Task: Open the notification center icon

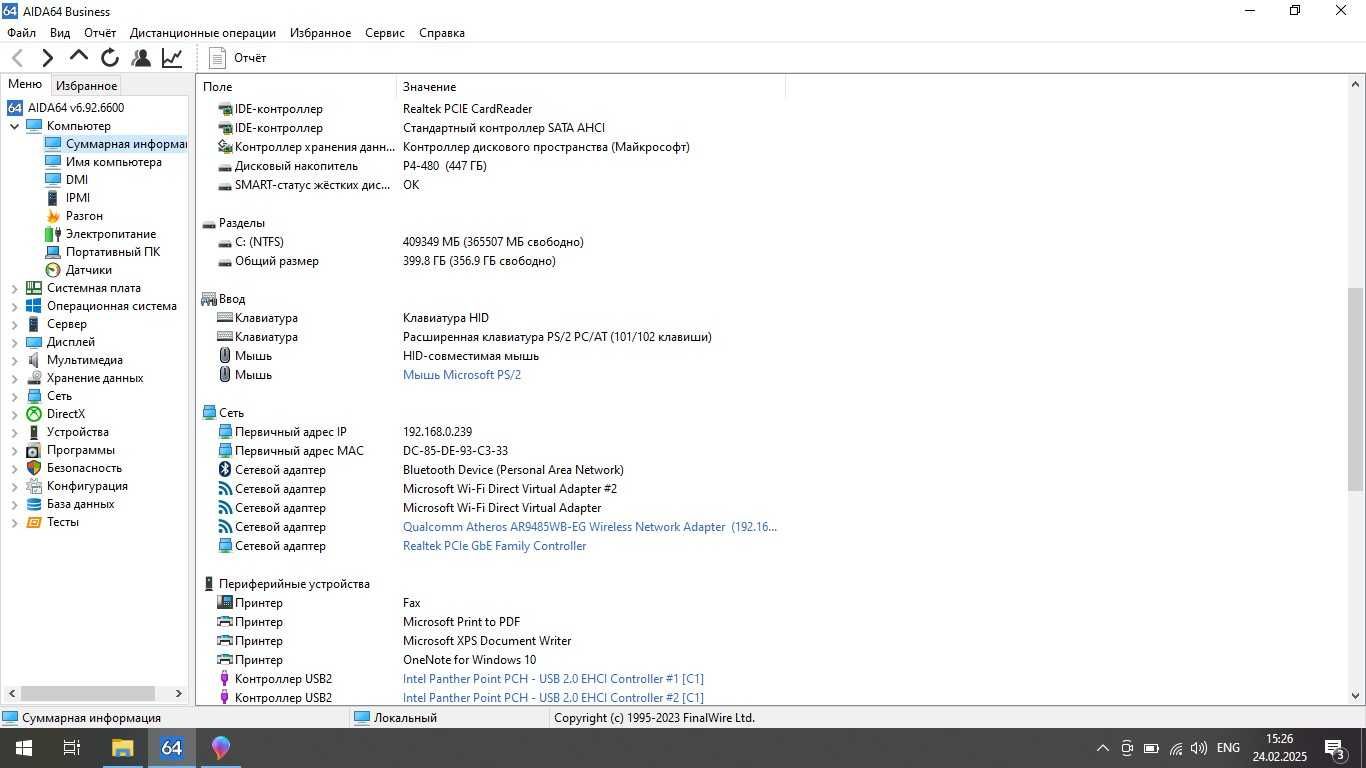Action: click(x=1335, y=747)
